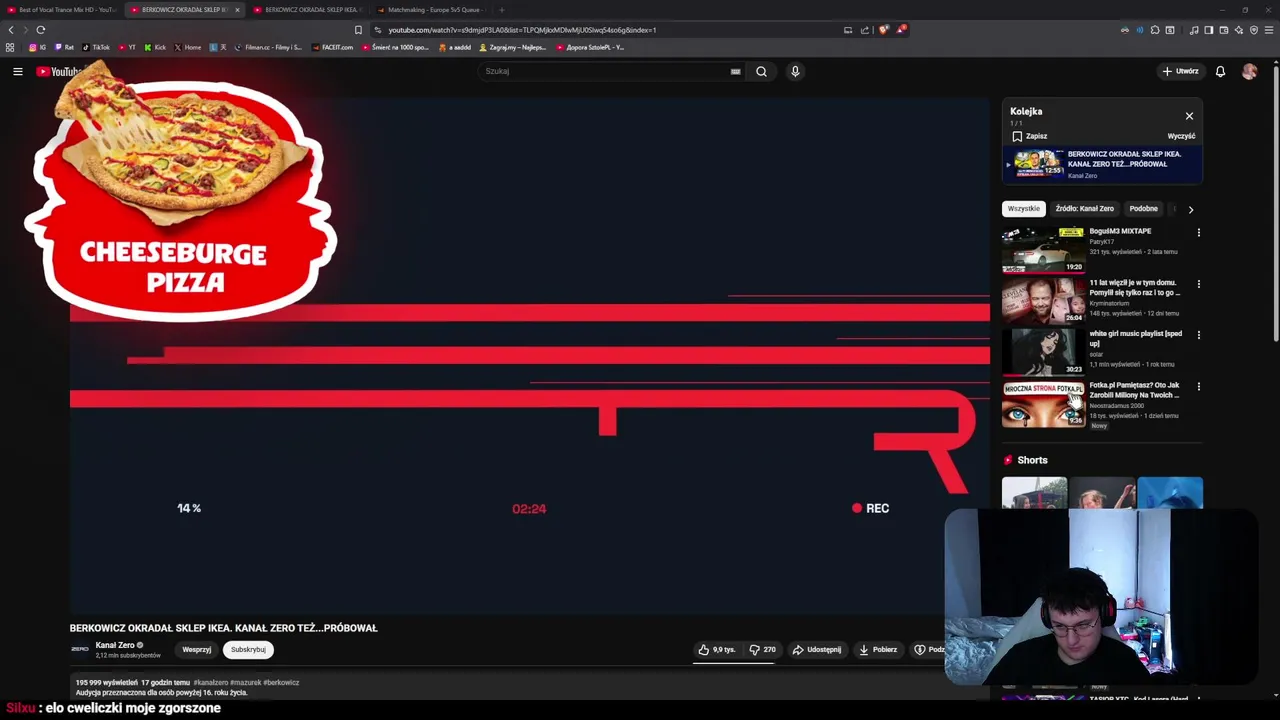The height and width of the screenshot is (720, 1280).
Task: Click the #kanalzero hashtag
Action: click(x=210, y=683)
